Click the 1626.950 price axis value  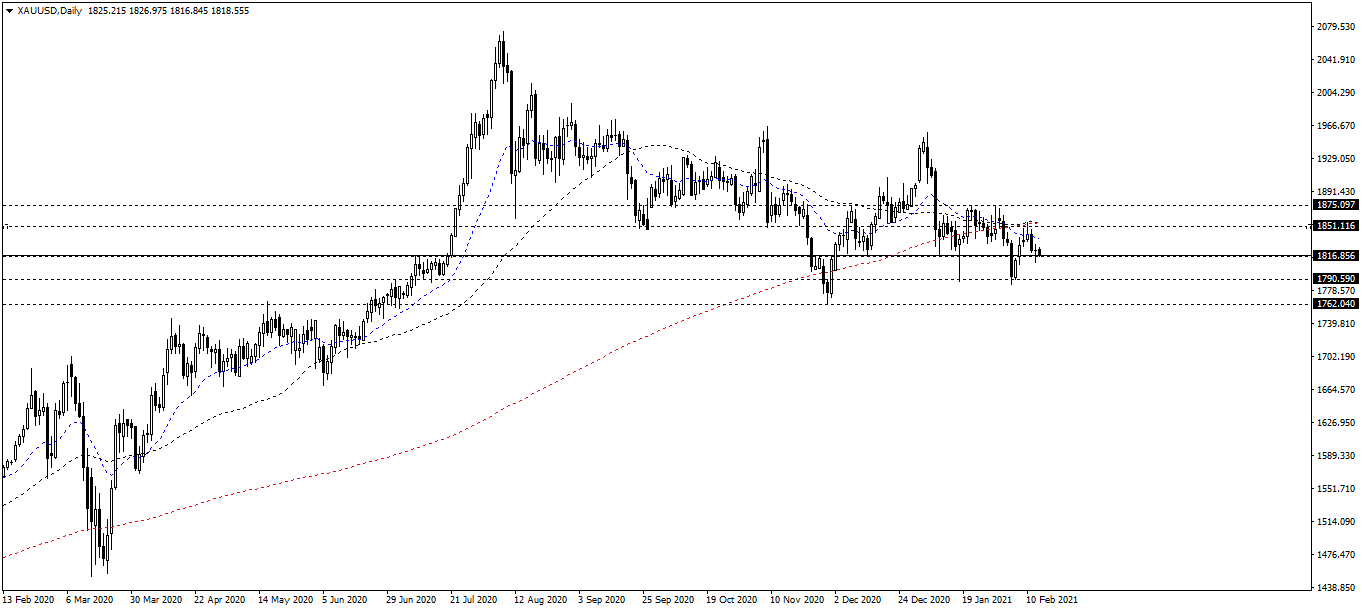pos(1337,423)
